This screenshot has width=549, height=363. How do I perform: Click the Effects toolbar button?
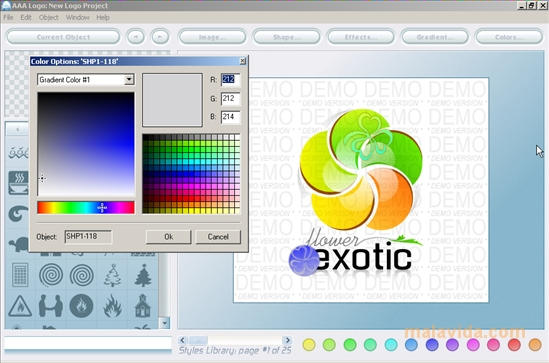click(x=361, y=37)
